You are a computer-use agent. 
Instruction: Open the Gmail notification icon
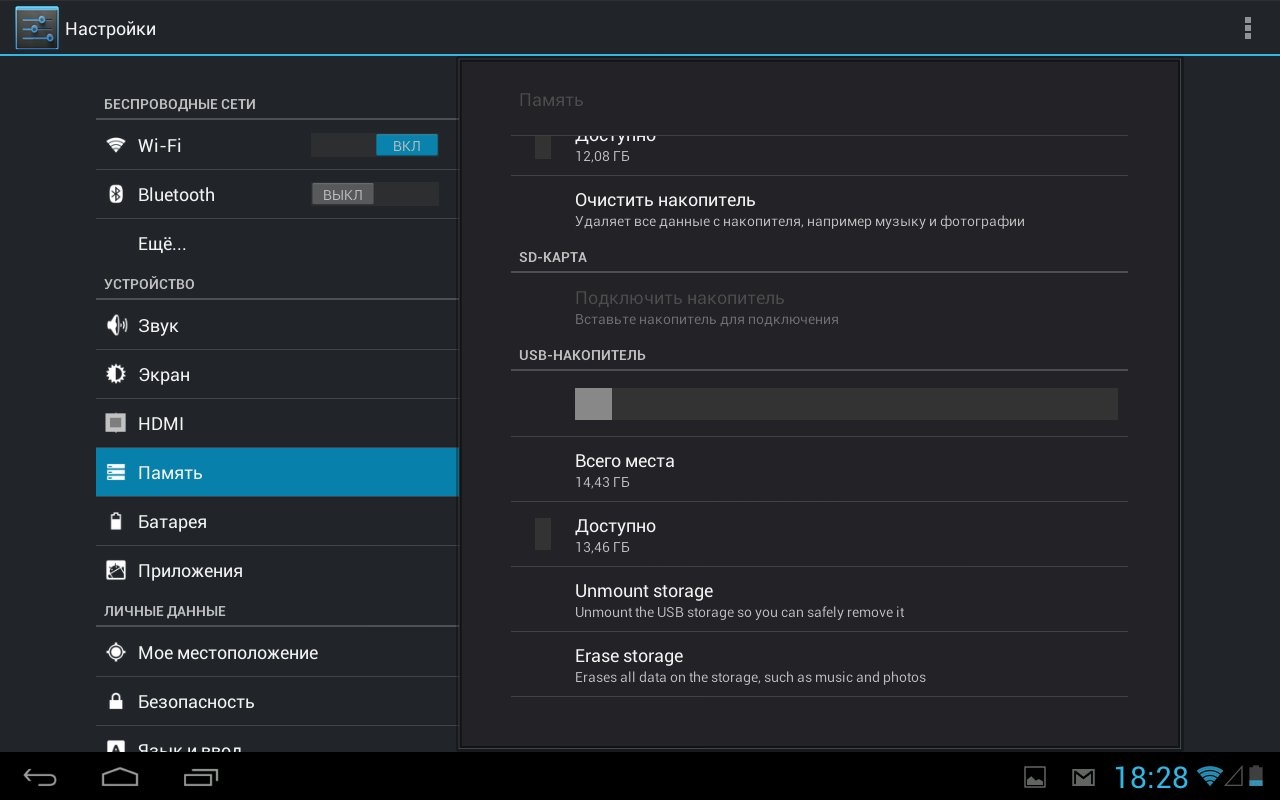[1083, 777]
